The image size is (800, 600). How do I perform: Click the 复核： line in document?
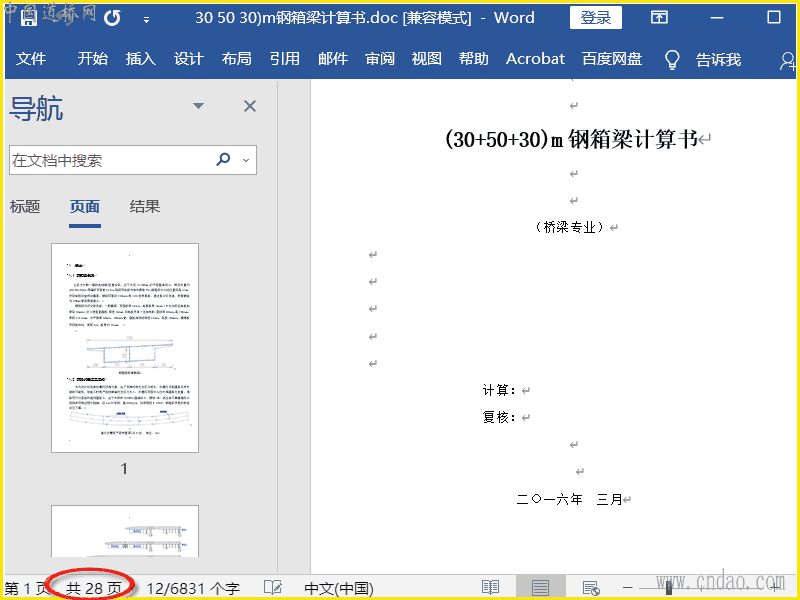point(500,417)
